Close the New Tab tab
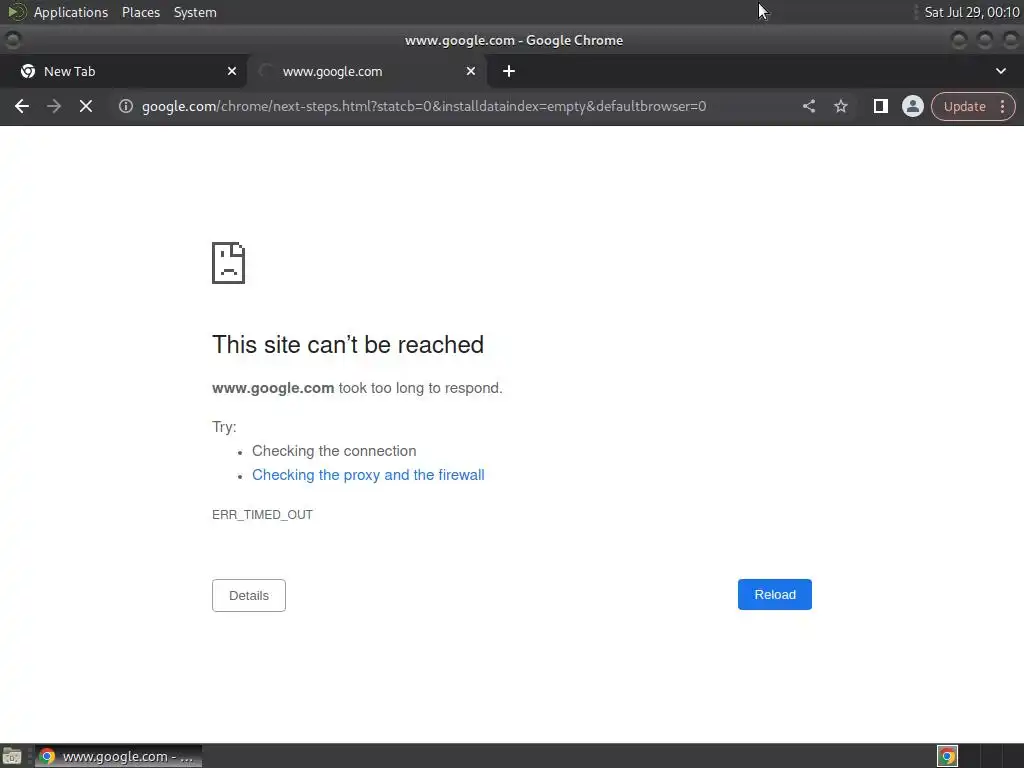Image resolution: width=1024 pixels, height=768 pixels. click(x=232, y=71)
